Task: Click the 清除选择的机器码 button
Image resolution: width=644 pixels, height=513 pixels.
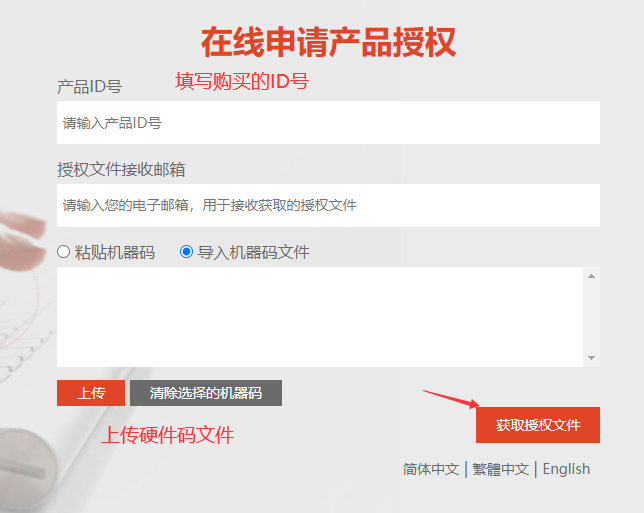Action: pyautogui.click(x=205, y=393)
